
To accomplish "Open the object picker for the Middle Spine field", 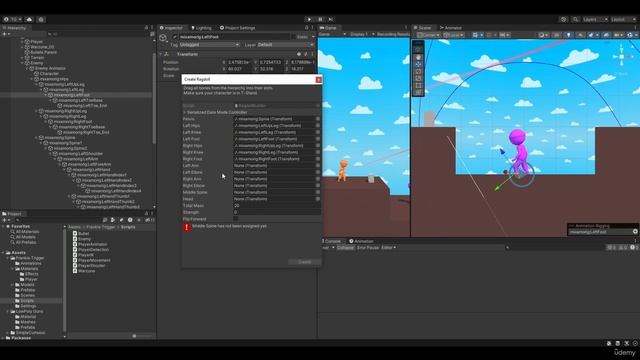I will [318, 192].
